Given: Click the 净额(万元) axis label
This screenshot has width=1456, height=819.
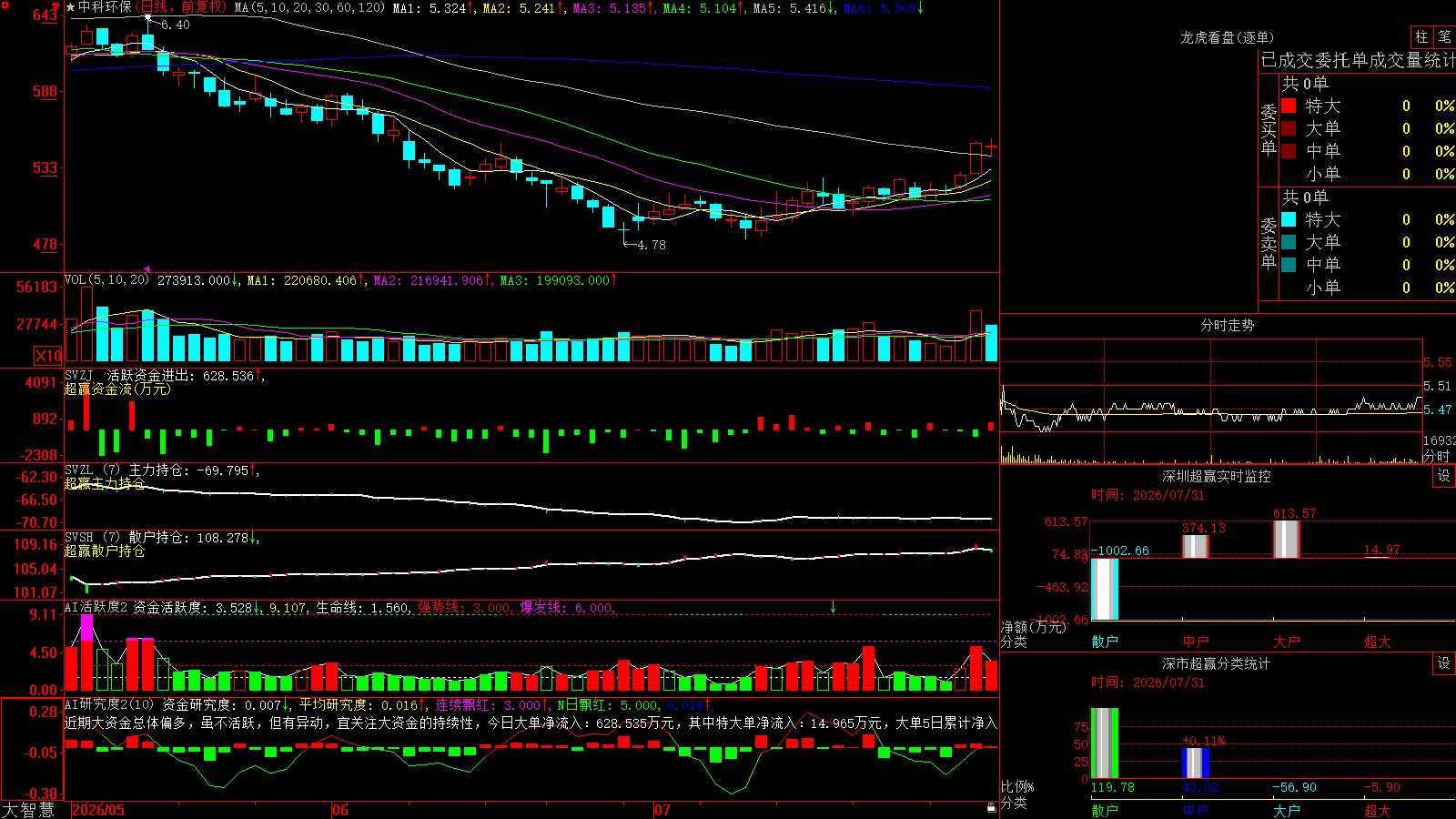Looking at the screenshot, I should click(x=1034, y=627).
